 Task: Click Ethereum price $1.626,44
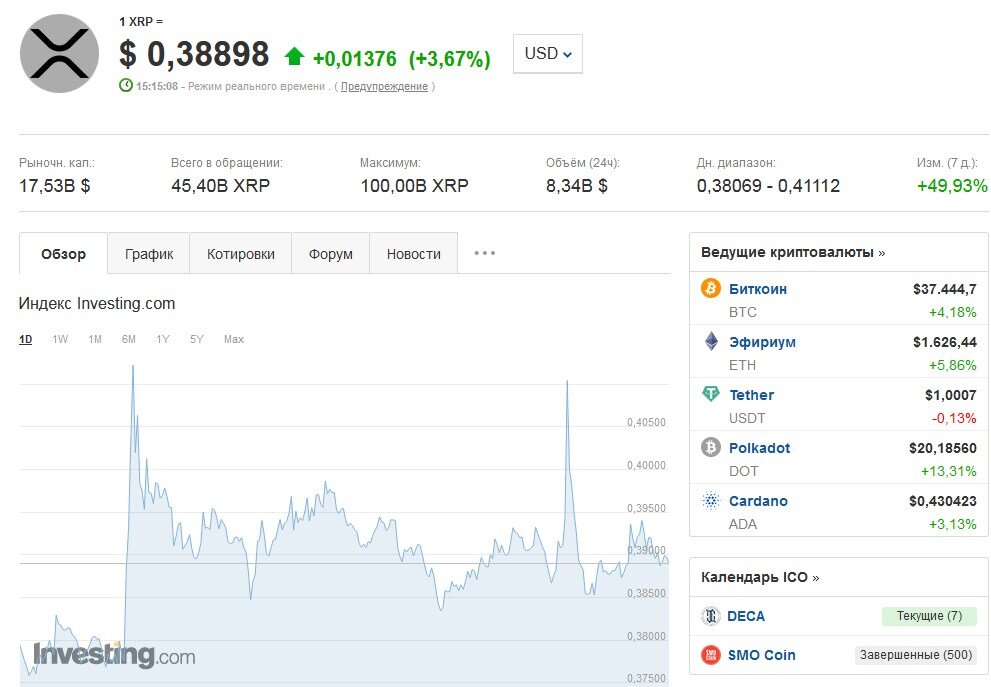(944, 343)
